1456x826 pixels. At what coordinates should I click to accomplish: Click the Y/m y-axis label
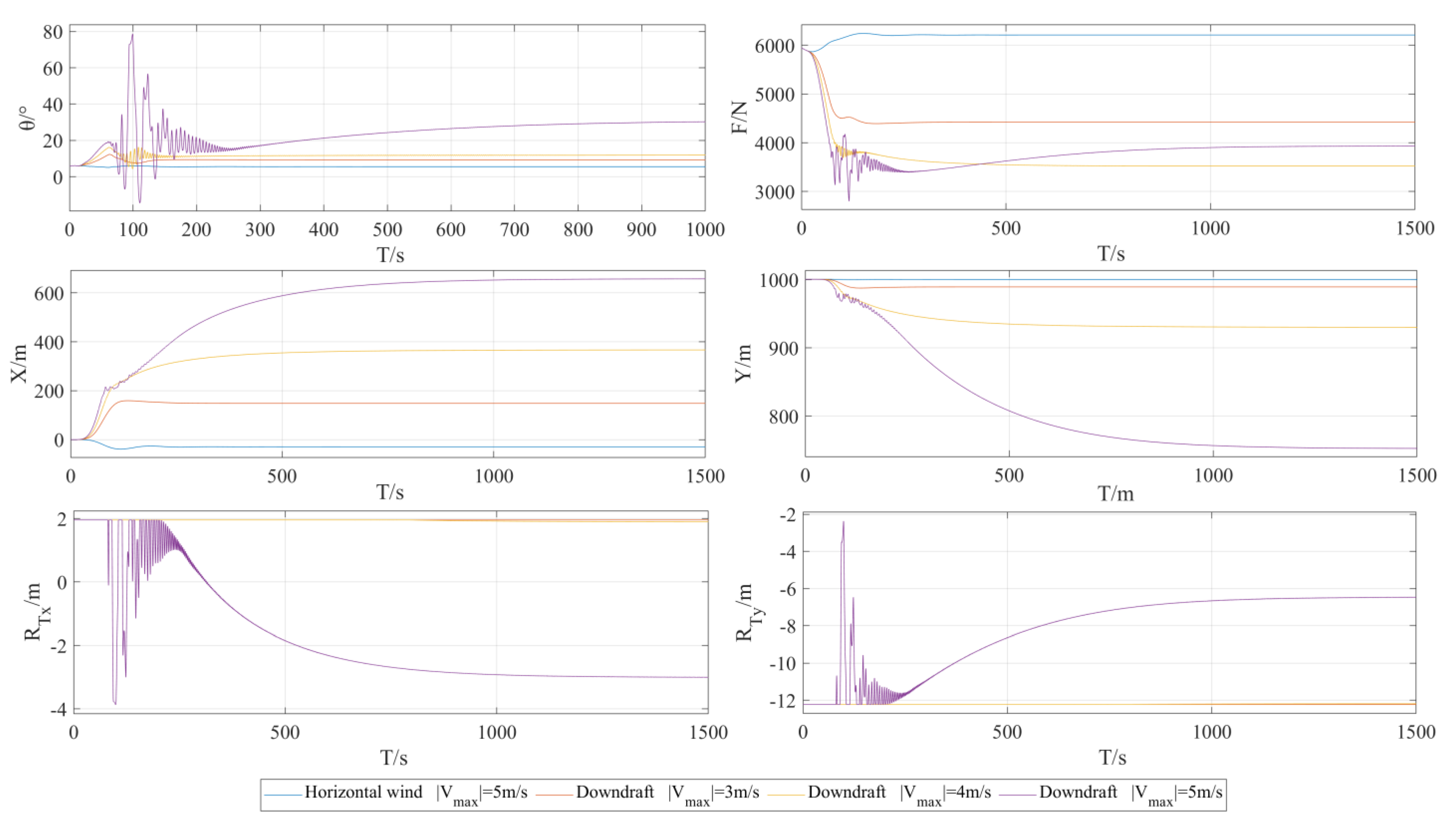(x=743, y=364)
